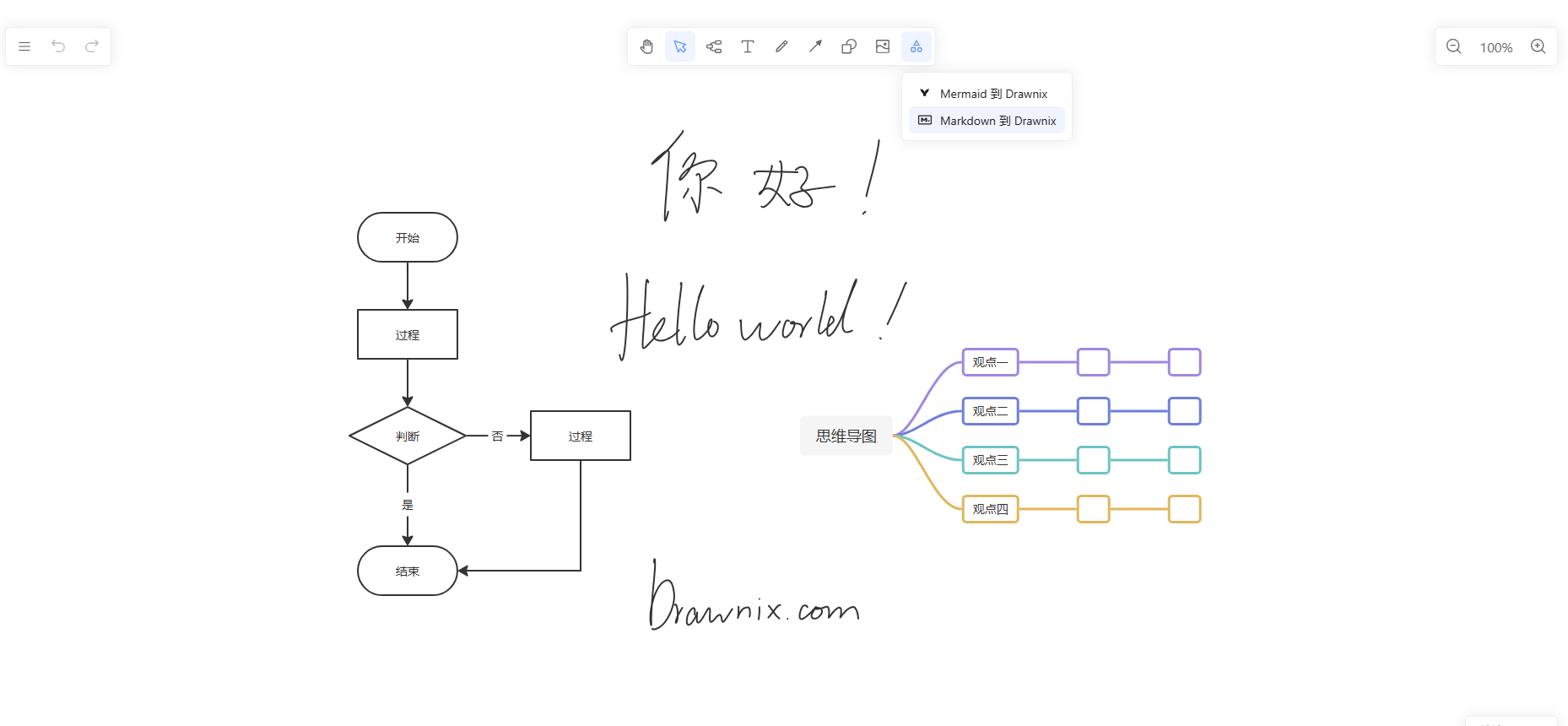1568x726 pixels.
Task: Select the first empty child of 观点一
Action: (1094, 362)
